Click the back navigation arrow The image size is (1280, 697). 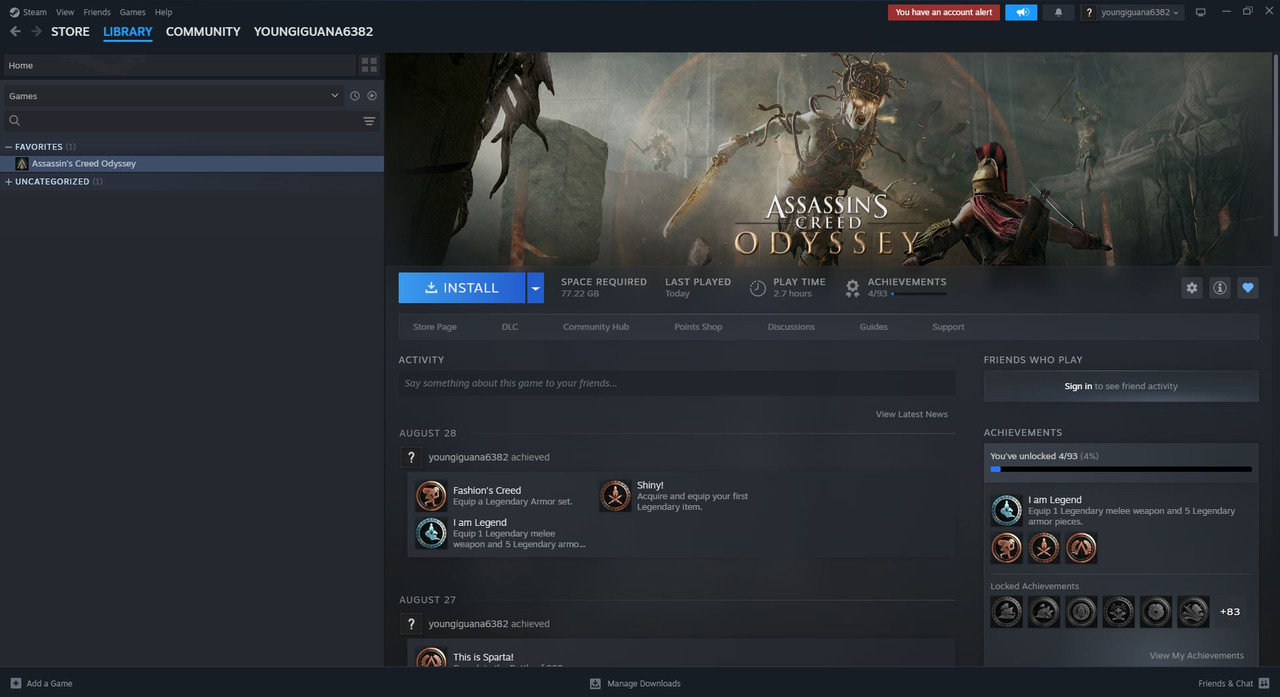click(14, 31)
